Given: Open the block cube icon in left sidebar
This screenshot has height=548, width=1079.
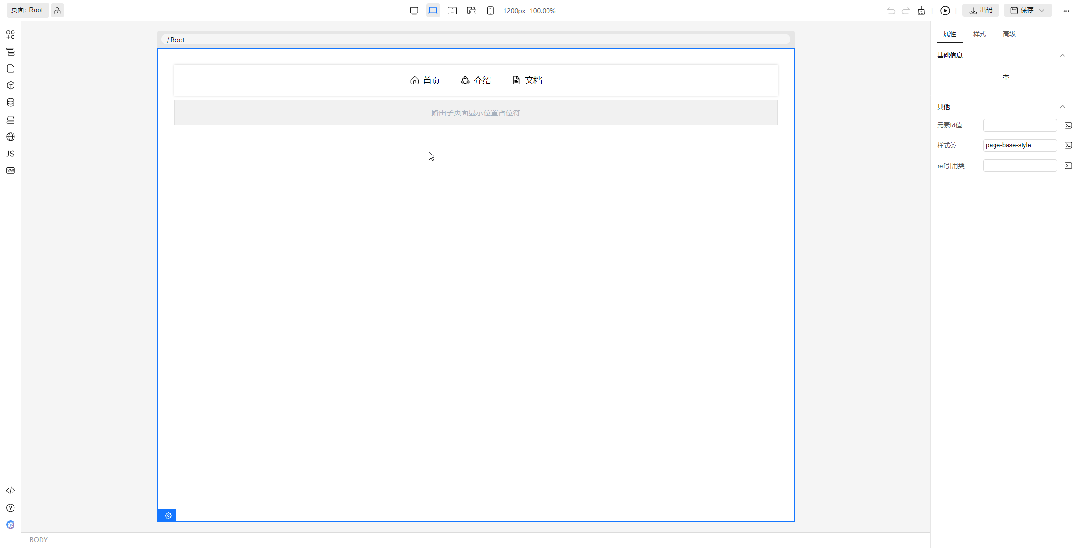Looking at the screenshot, I should (x=10, y=85).
